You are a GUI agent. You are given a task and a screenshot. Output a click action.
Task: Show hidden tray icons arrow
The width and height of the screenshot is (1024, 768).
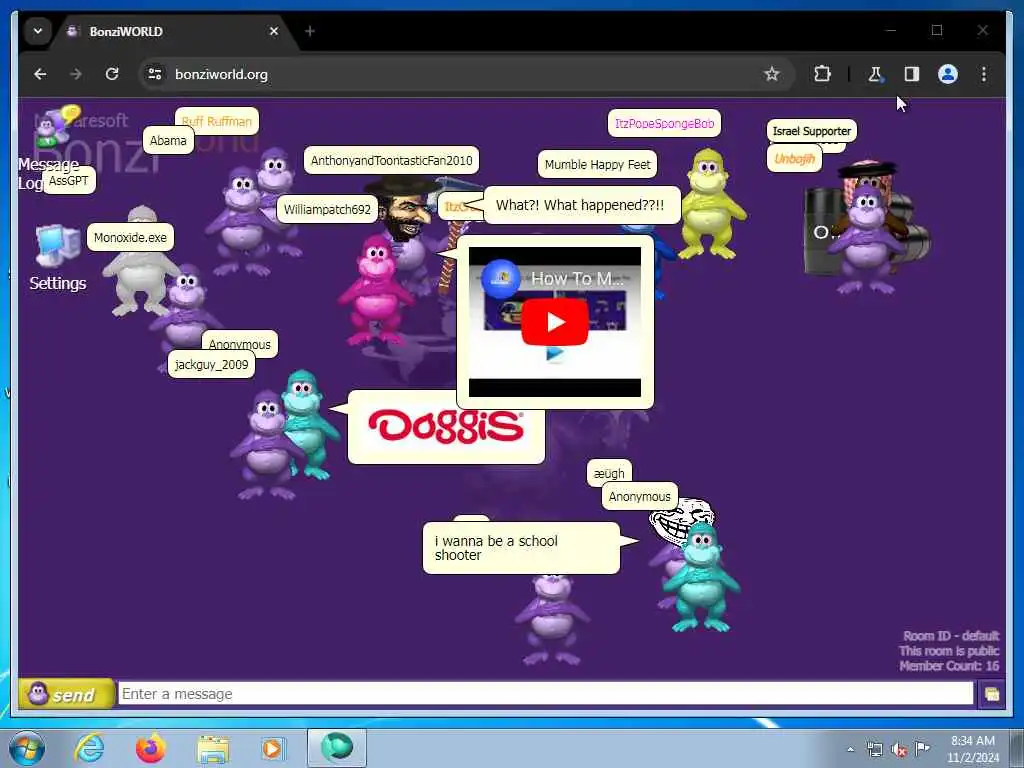(x=850, y=749)
